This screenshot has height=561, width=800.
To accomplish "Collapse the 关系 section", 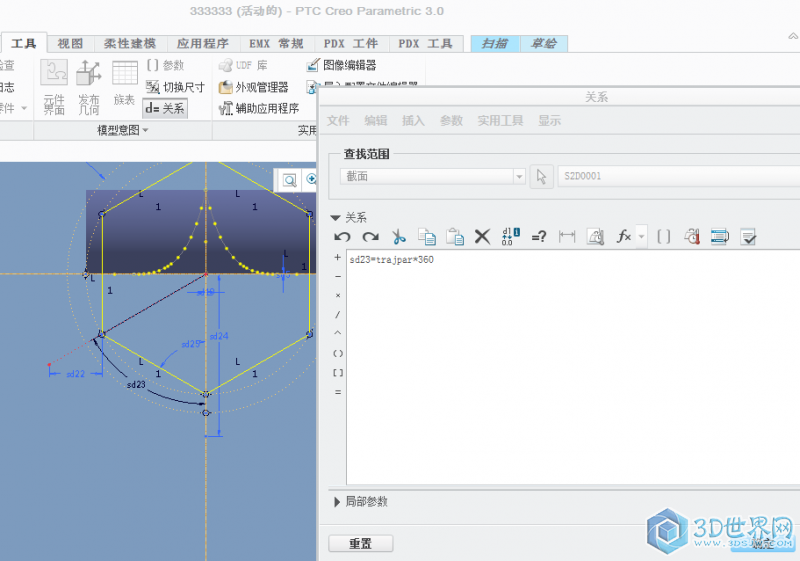I will click(x=335, y=218).
